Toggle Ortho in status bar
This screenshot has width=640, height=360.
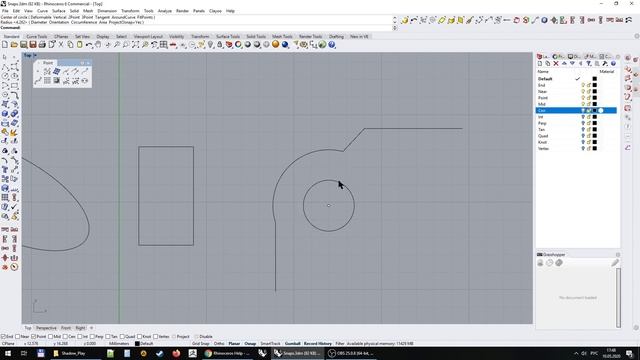pos(219,344)
